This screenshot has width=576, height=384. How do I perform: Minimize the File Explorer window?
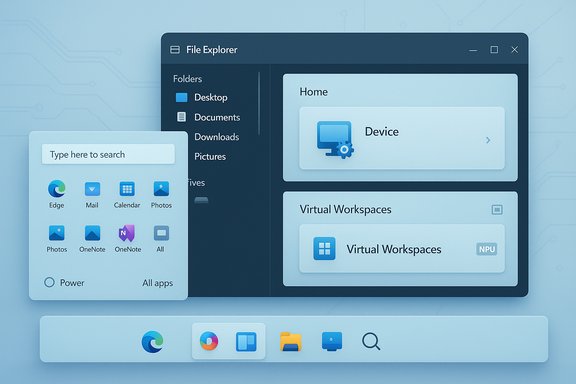coord(473,50)
